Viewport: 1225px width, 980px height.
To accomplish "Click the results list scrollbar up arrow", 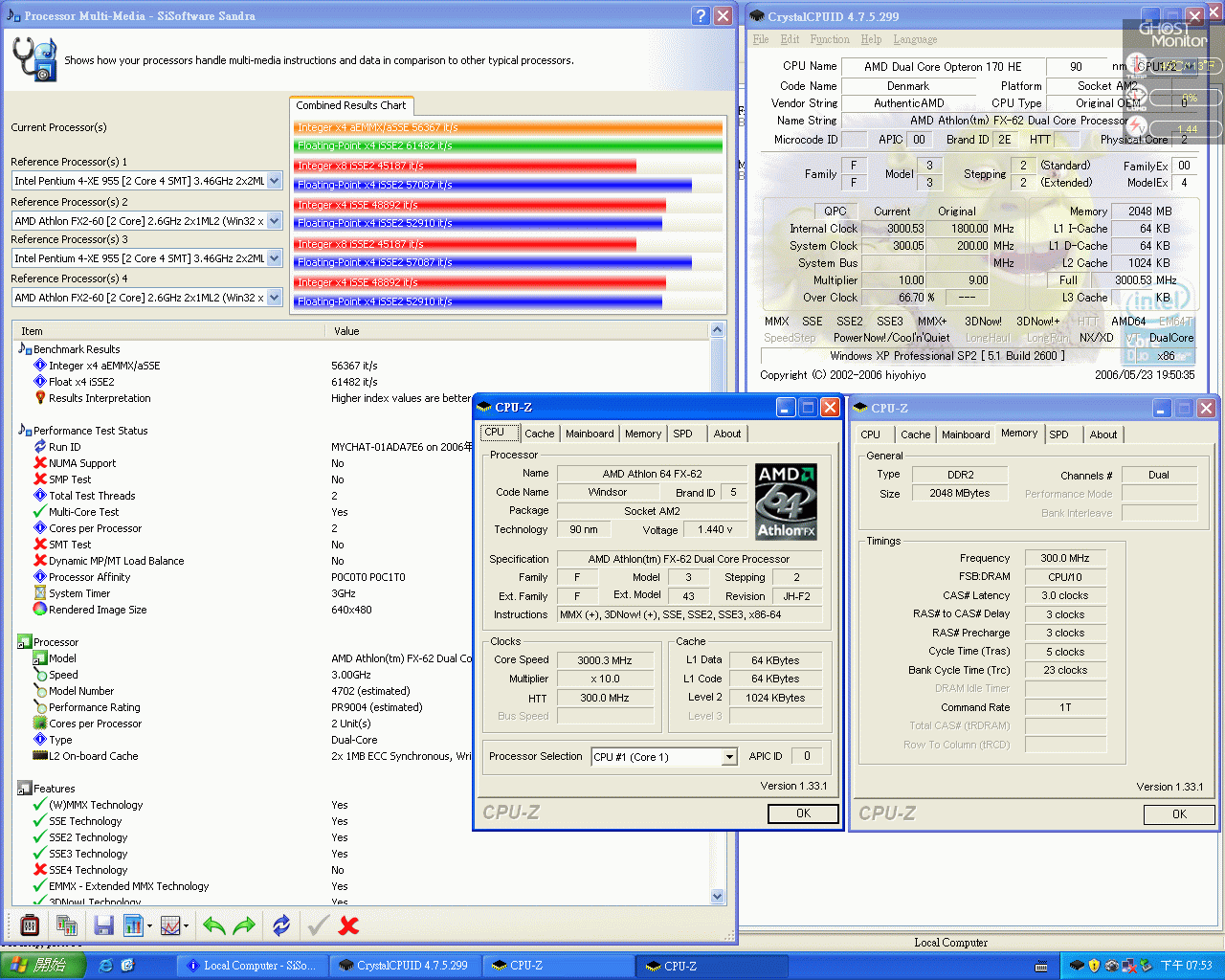I will pyautogui.click(x=718, y=329).
